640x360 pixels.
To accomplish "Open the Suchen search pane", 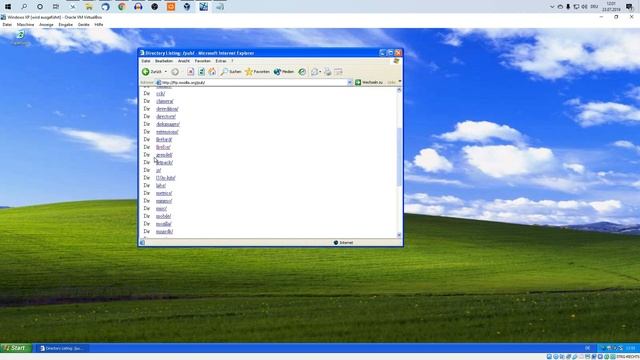I will coord(231,72).
